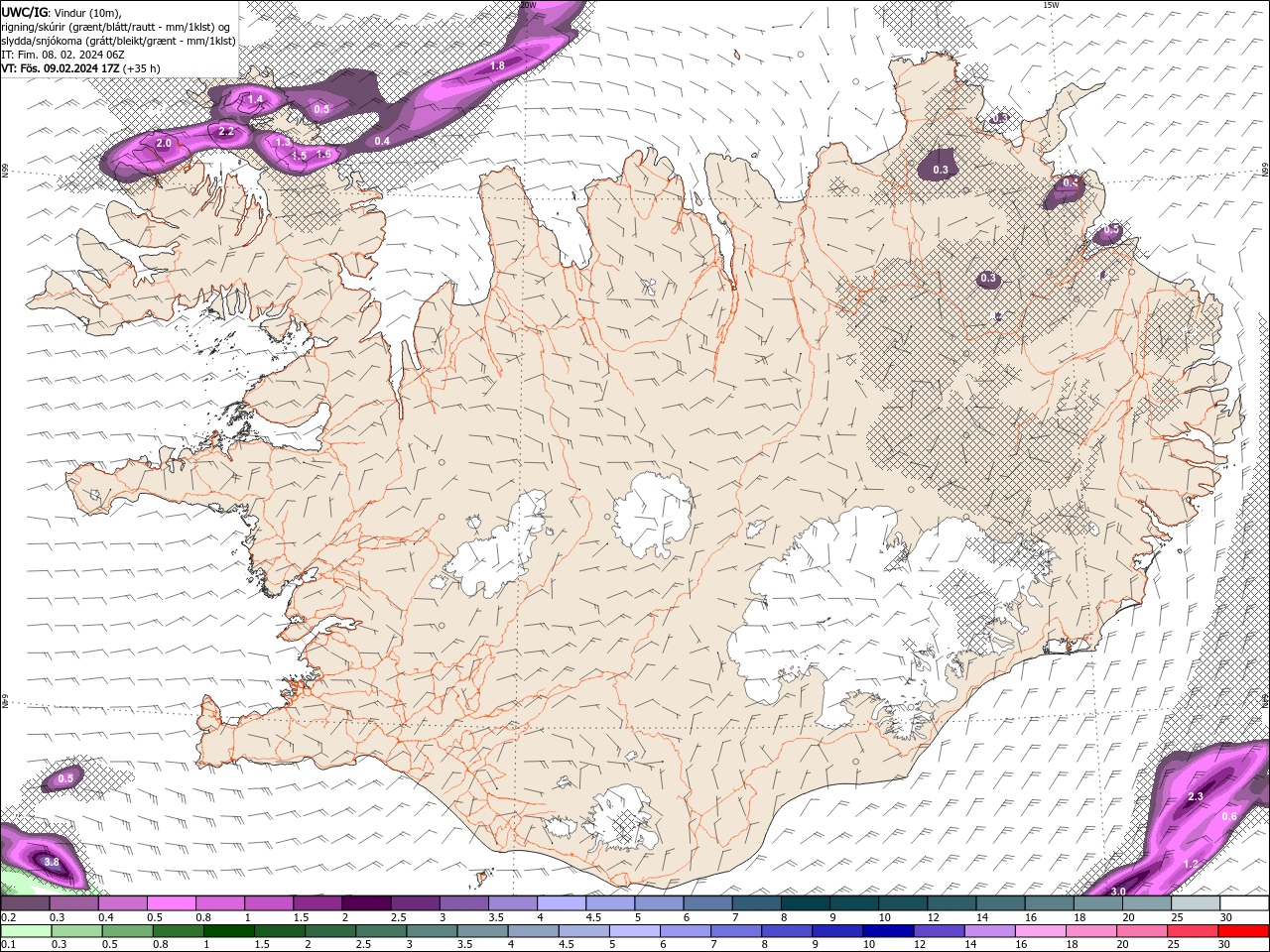Select the bright red swatch after lower 30
Screen dimensions: 1270x952
coord(1242,930)
